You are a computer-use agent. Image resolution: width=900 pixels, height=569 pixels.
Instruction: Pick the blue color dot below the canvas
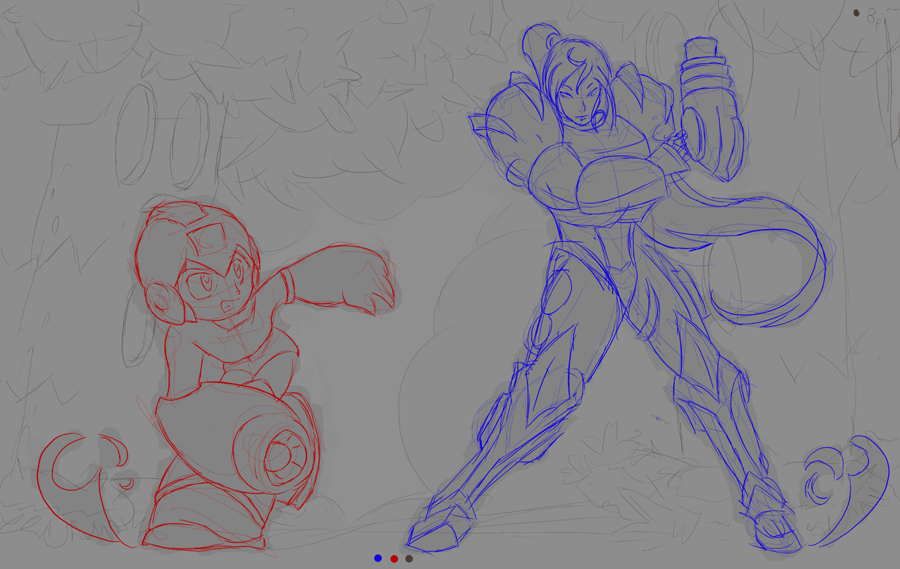(x=378, y=558)
